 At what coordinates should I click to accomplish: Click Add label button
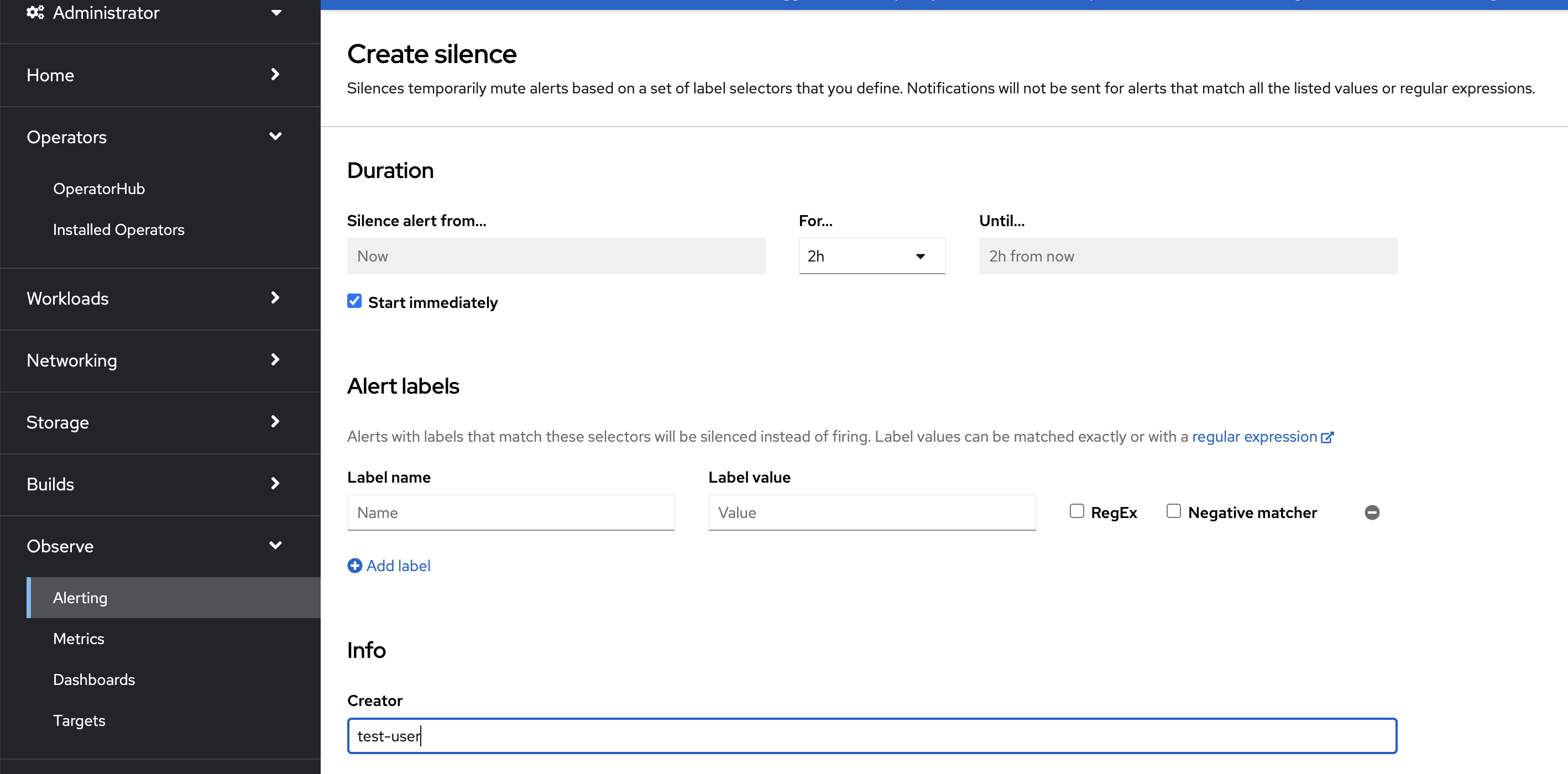(x=390, y=565)
